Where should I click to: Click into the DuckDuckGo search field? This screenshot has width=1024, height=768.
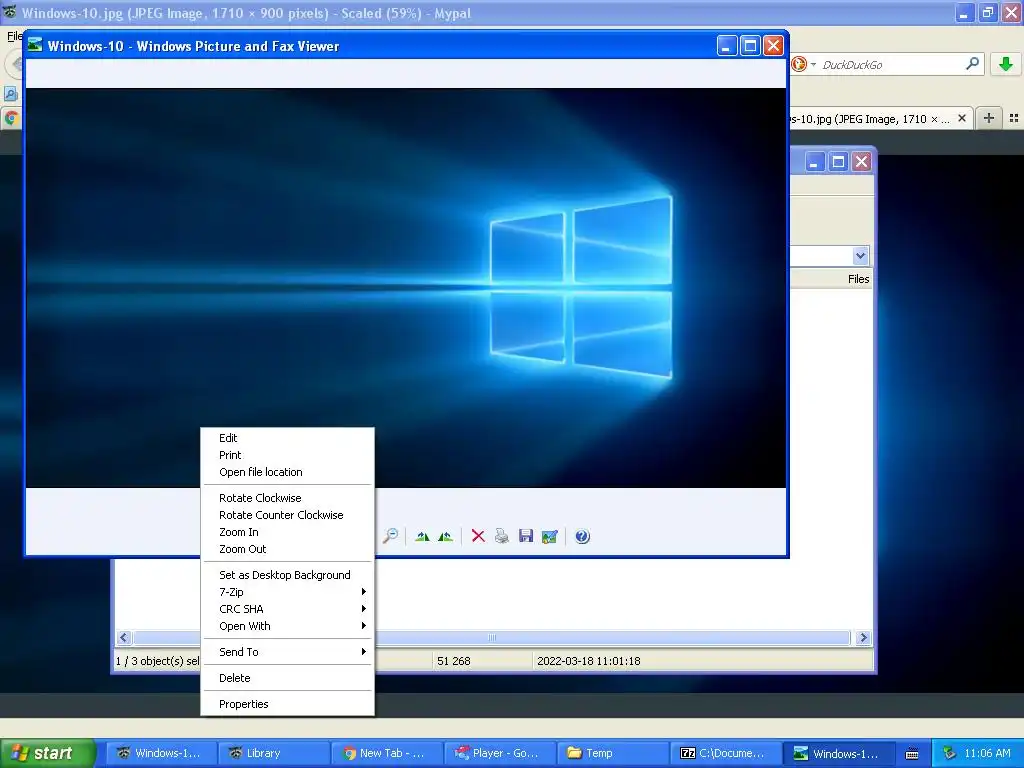tap(890, 64)
